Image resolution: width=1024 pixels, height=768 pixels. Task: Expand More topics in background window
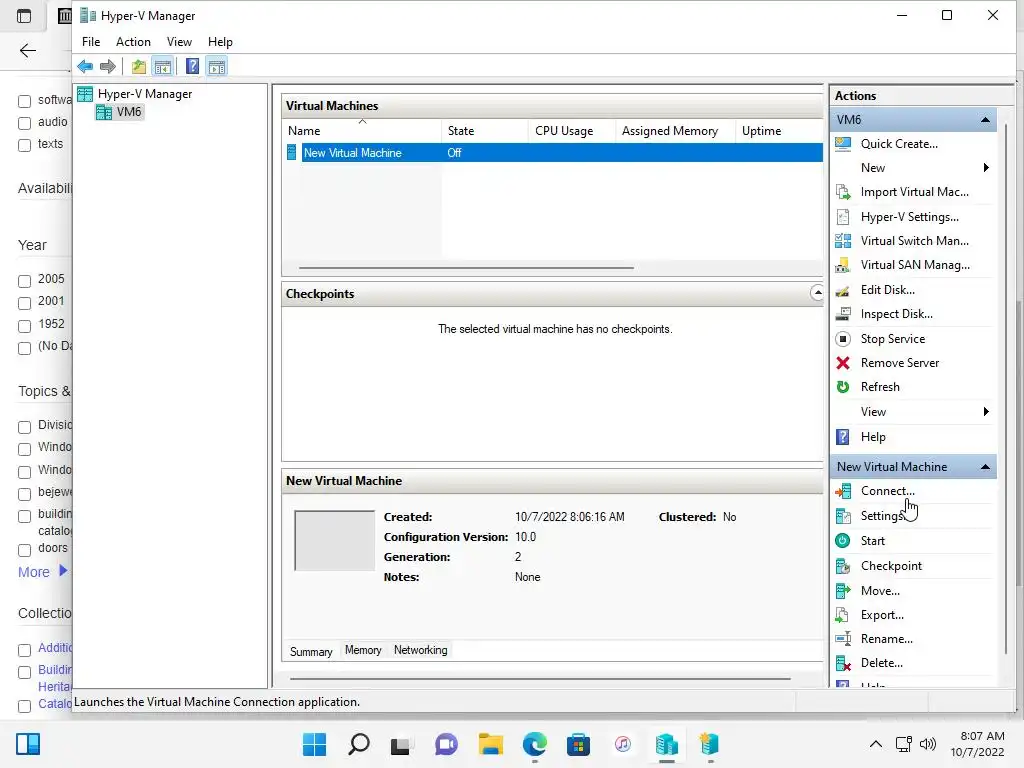click(43, 572)
